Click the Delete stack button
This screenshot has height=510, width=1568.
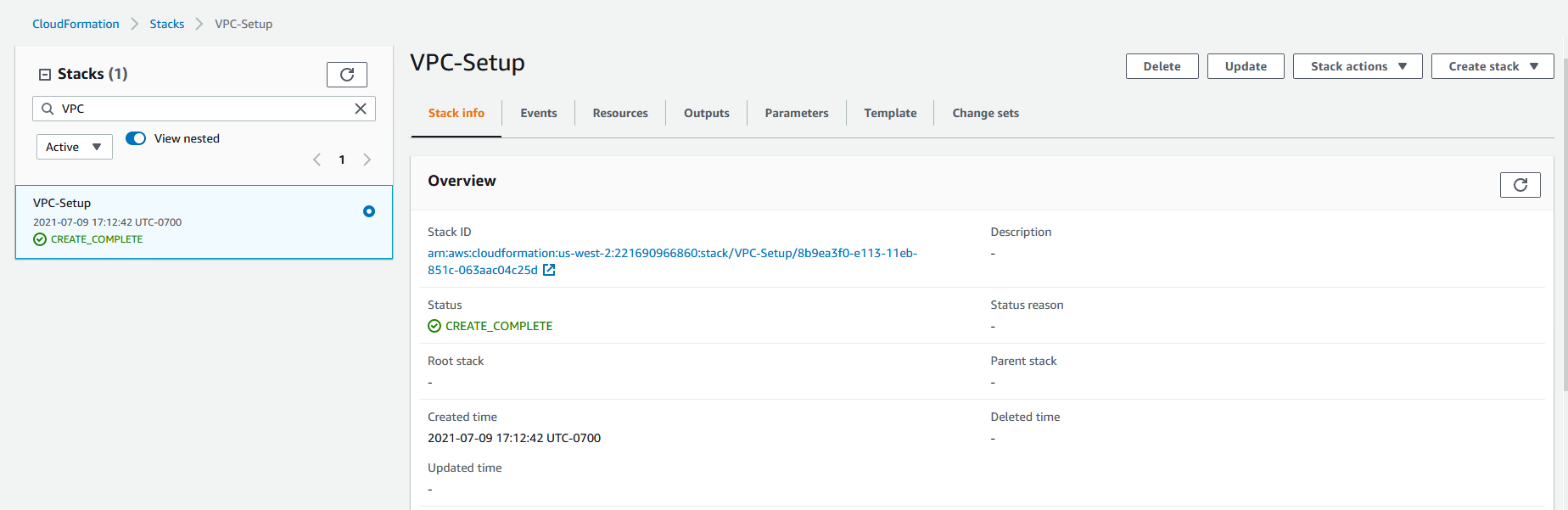click(1162, 66)
